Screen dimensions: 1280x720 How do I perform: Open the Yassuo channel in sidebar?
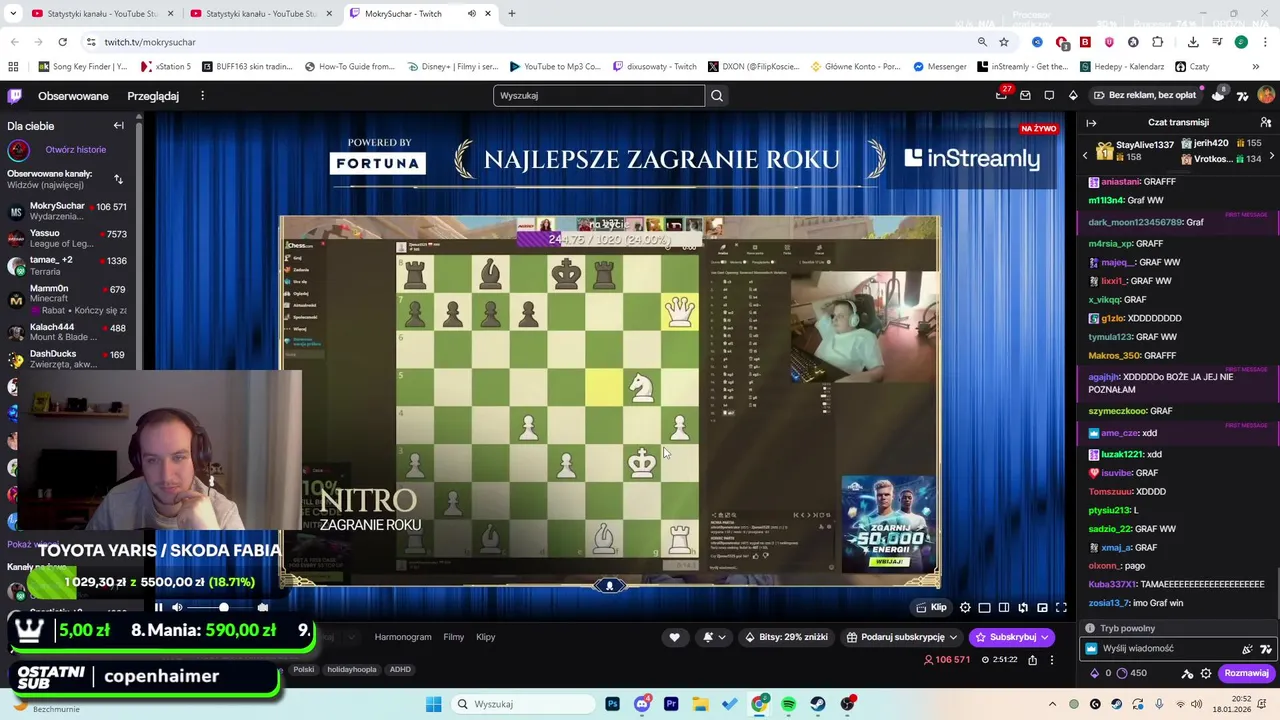68,238
